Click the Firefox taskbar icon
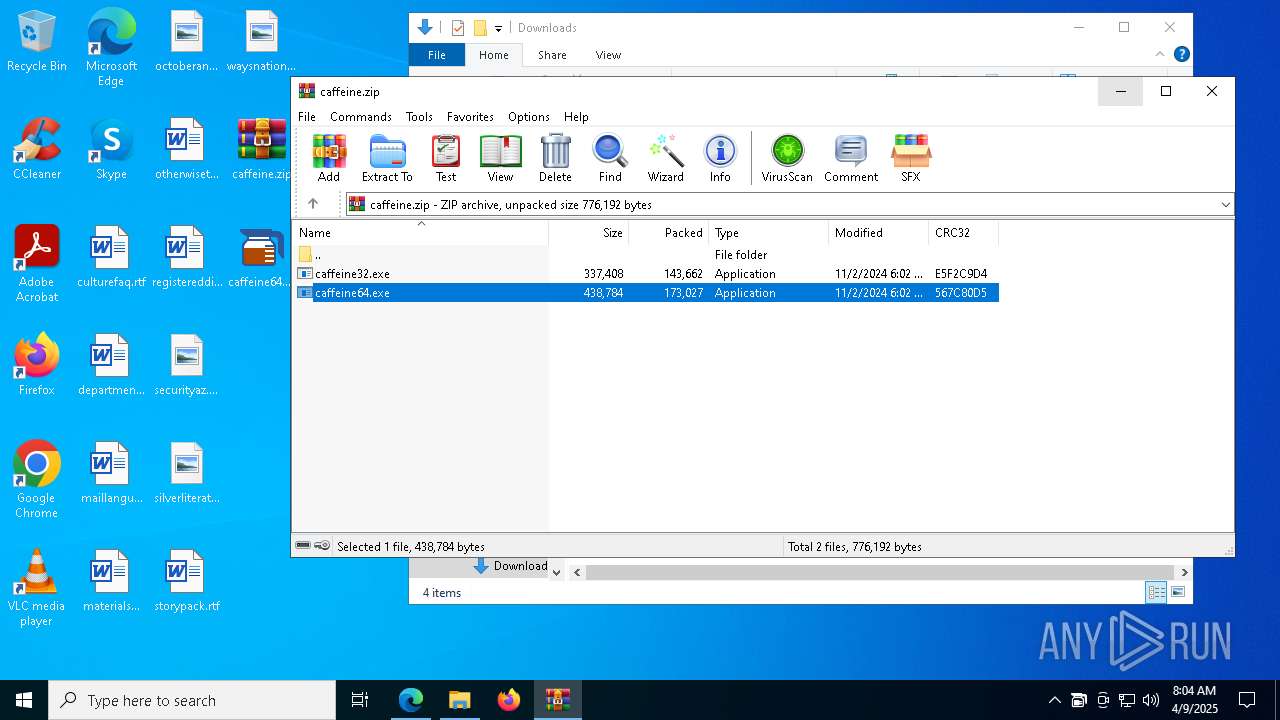The width and height of the screenshot is (1280, 720). pos(509,700)
